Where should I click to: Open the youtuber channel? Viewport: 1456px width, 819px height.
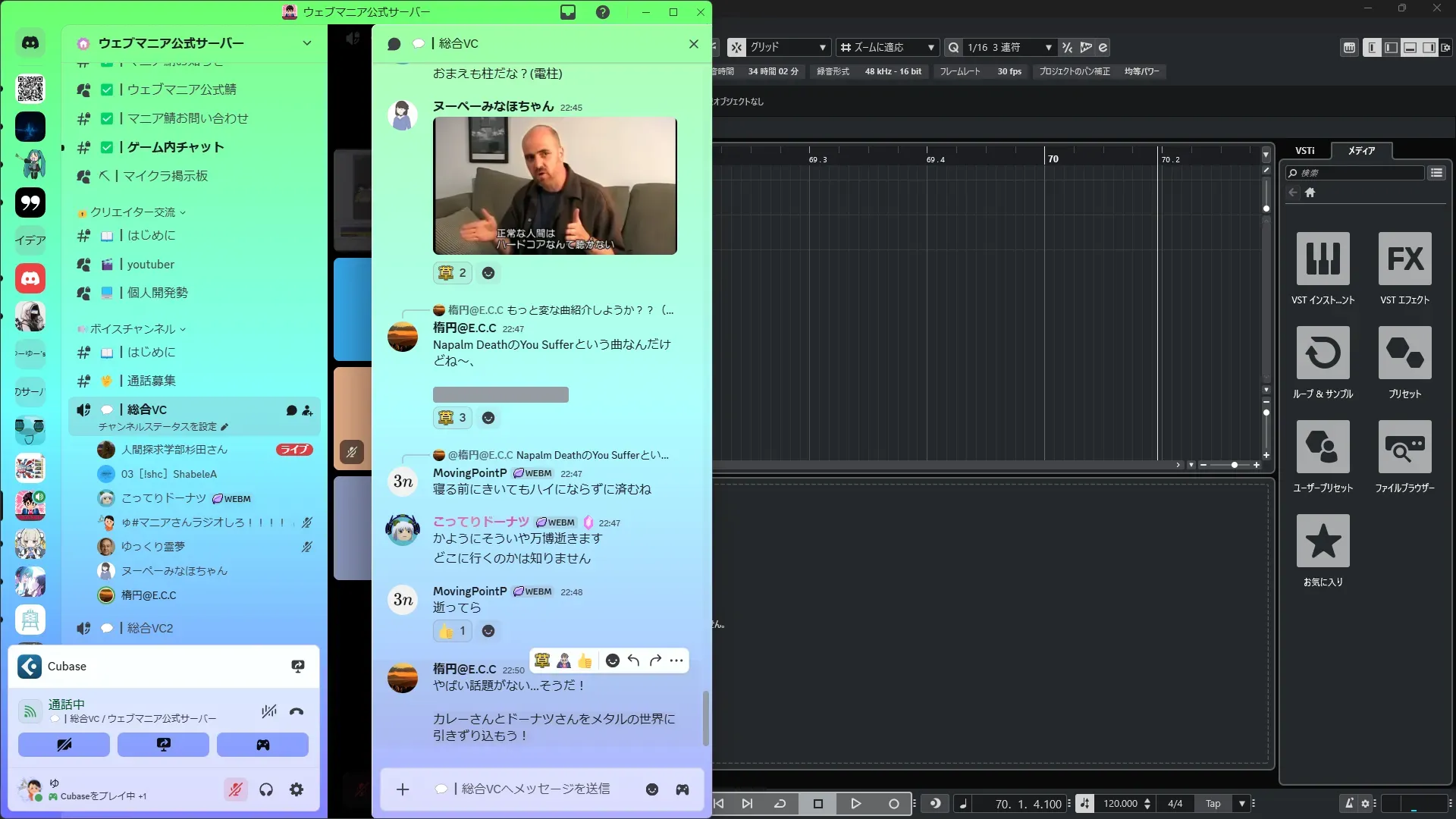[x=150, y=265]
